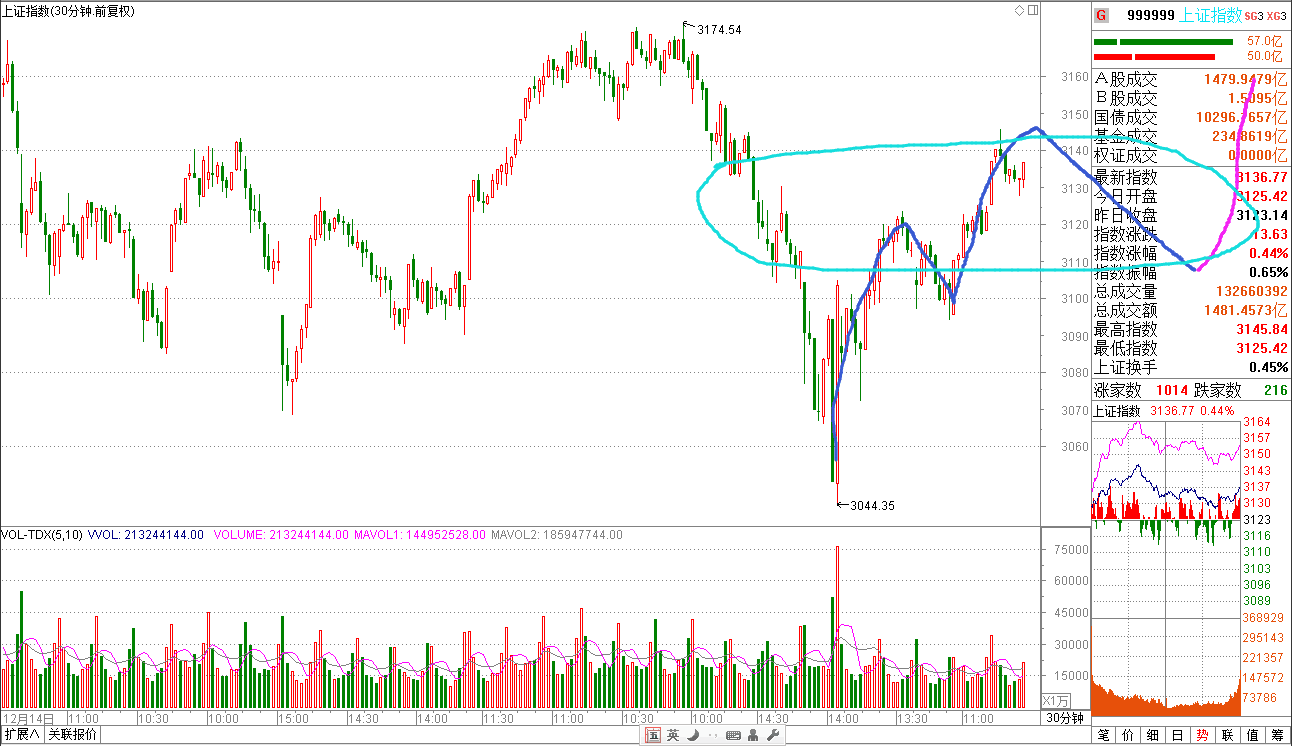Screen dimensions: 1292x746
Task: Switch to the 关联报价 tab
Action: pyautogui.click(x=73, y=735)
